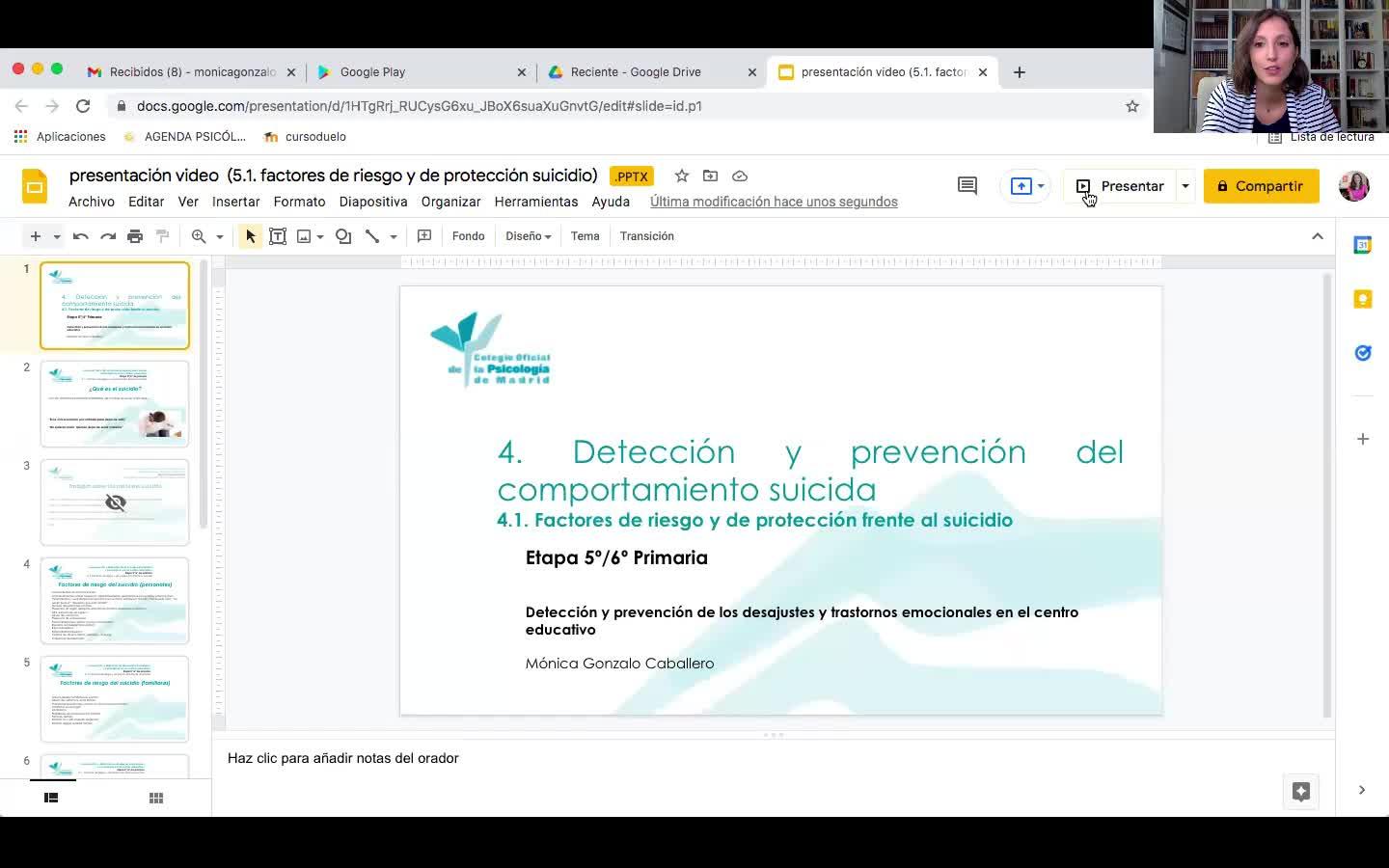Redo the last action
The width and height of the screenshot is (1389, 868).
108,236
